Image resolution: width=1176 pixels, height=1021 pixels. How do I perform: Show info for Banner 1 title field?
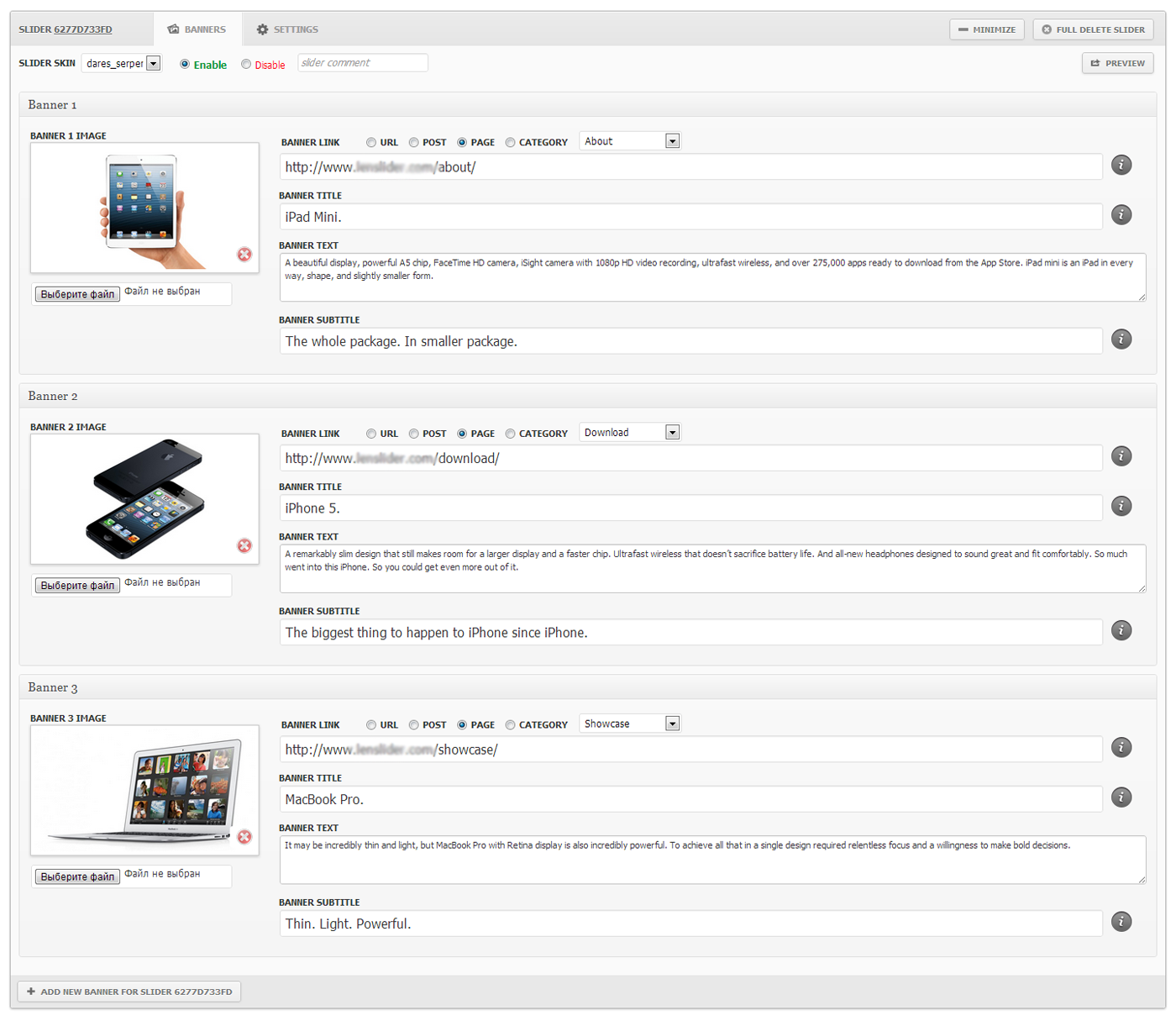(x=1121, y=215)
